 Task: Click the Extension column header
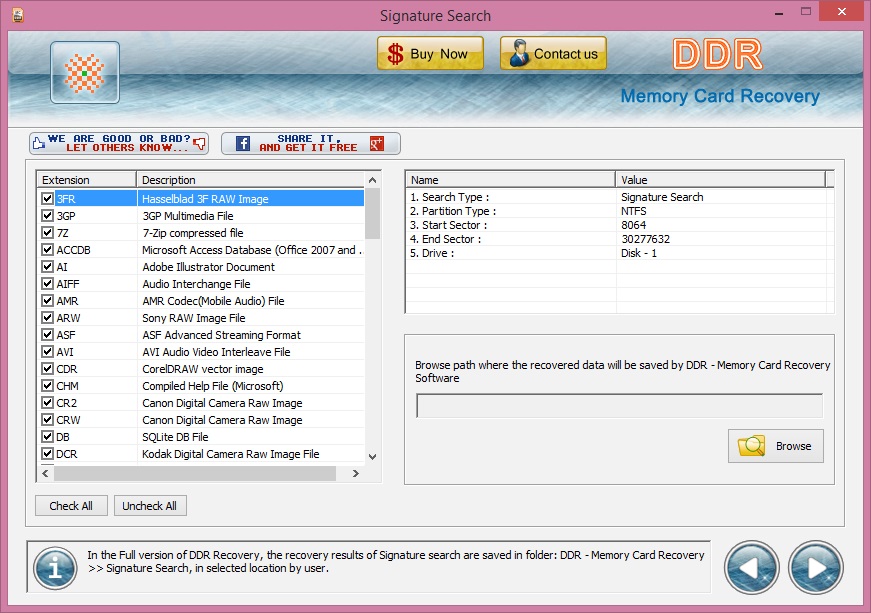point(86,180)
